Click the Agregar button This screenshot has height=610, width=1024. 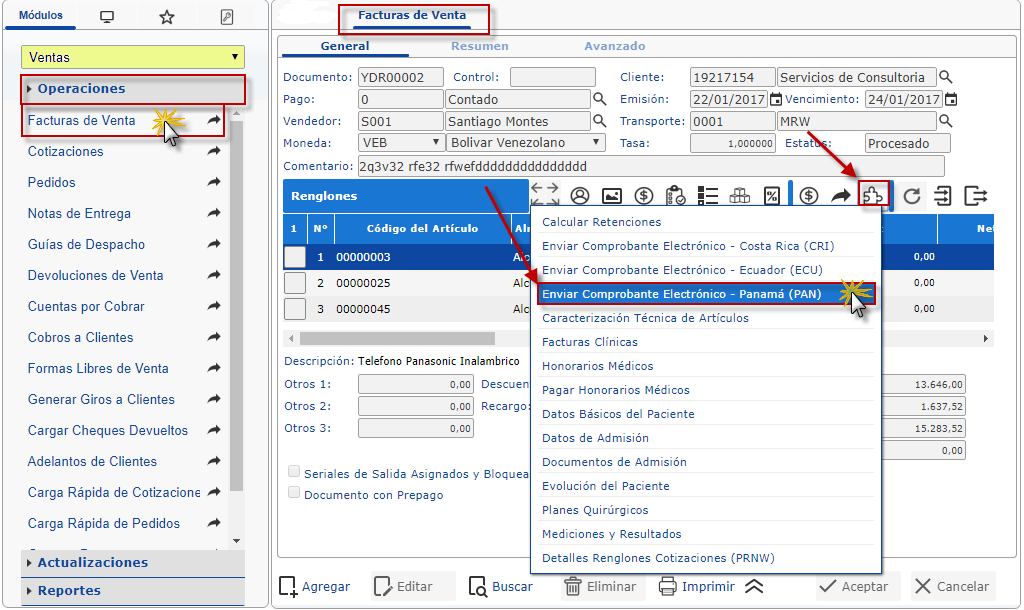(315, 587)
